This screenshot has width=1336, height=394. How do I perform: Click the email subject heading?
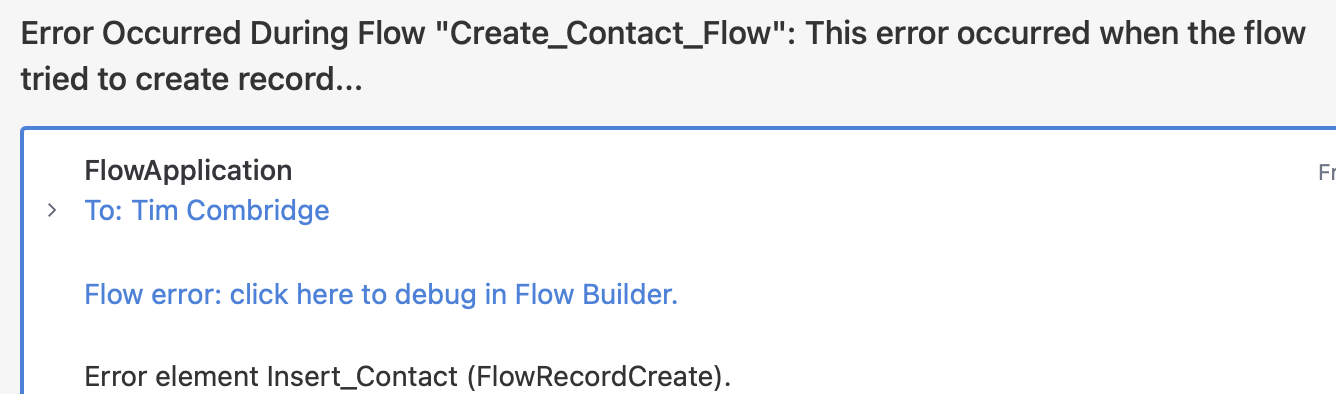[663, 57]
